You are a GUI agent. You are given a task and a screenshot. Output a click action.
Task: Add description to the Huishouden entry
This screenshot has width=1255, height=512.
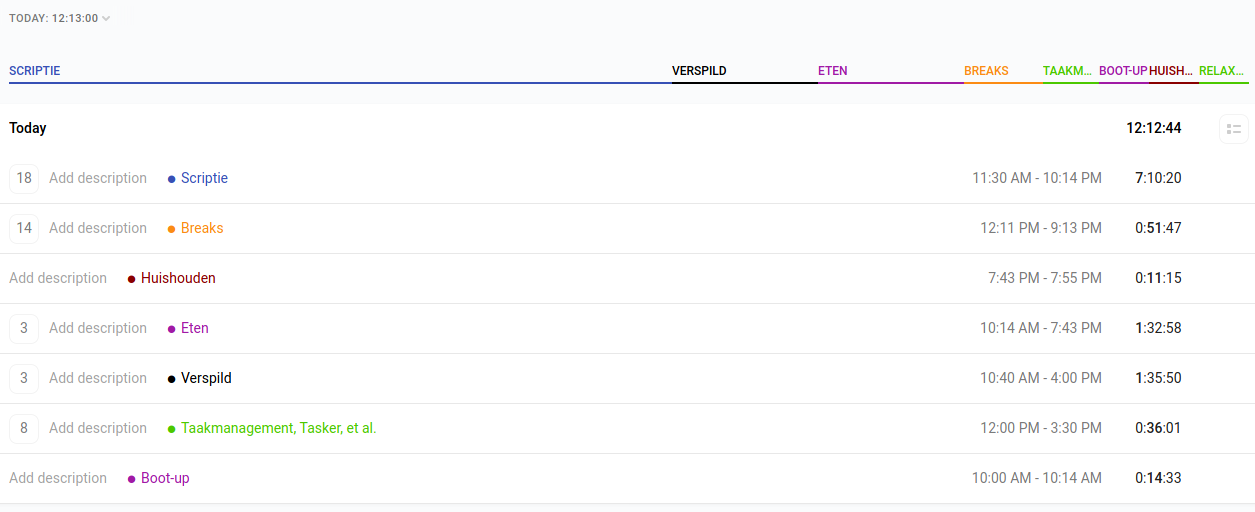click(58, 278)
